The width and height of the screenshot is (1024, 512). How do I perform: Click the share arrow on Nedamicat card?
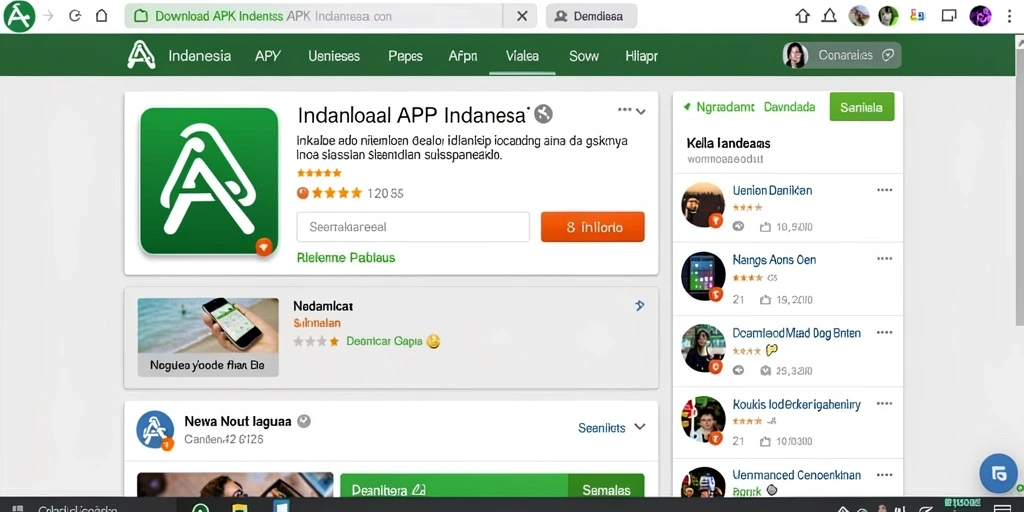coord(639,305)
